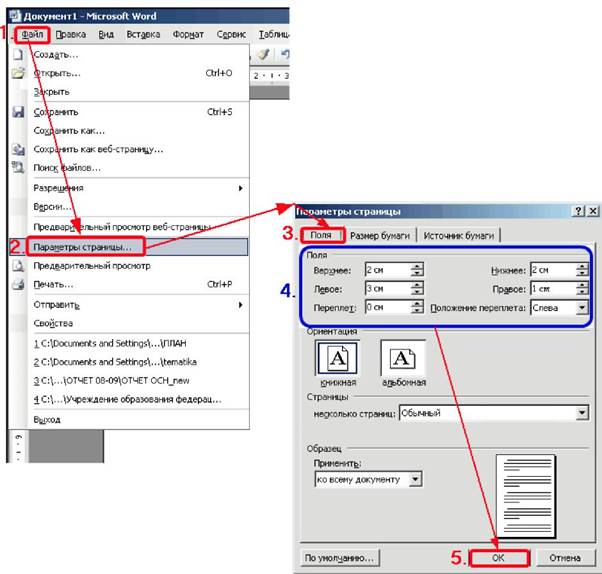Click the Переплет gutter field
The image size is (602, 574).
[x=388, y=307]
